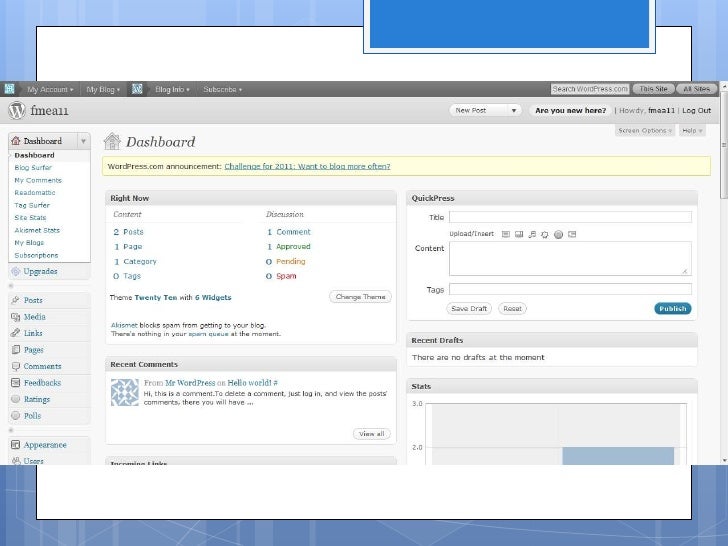Viewport: 728px width, 546px height.
Task: Click the QuickPress Title input field
Action: click(570, 217)
